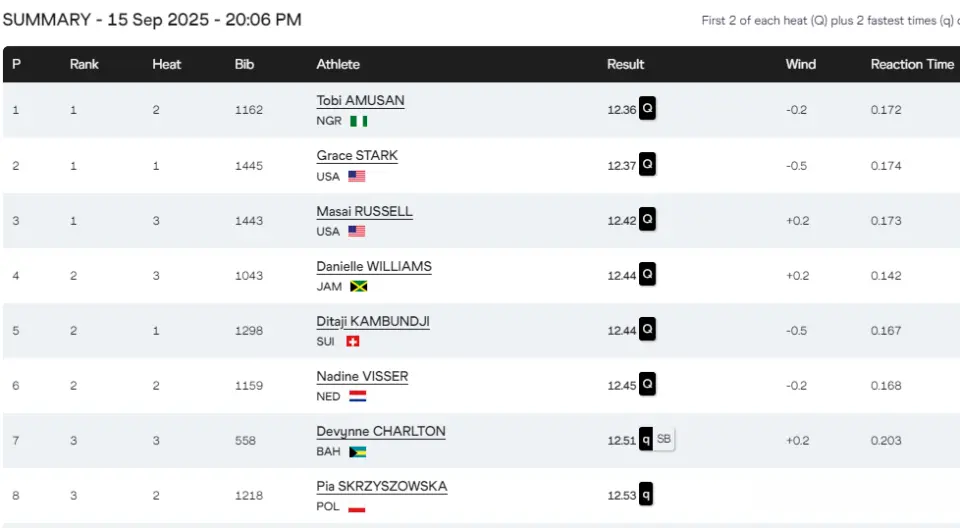Open Pia SKRZYSZOWSKA athlete profile
Image resolution: width=960 pixels, height=528 pixels.
(x=381, y=486)
